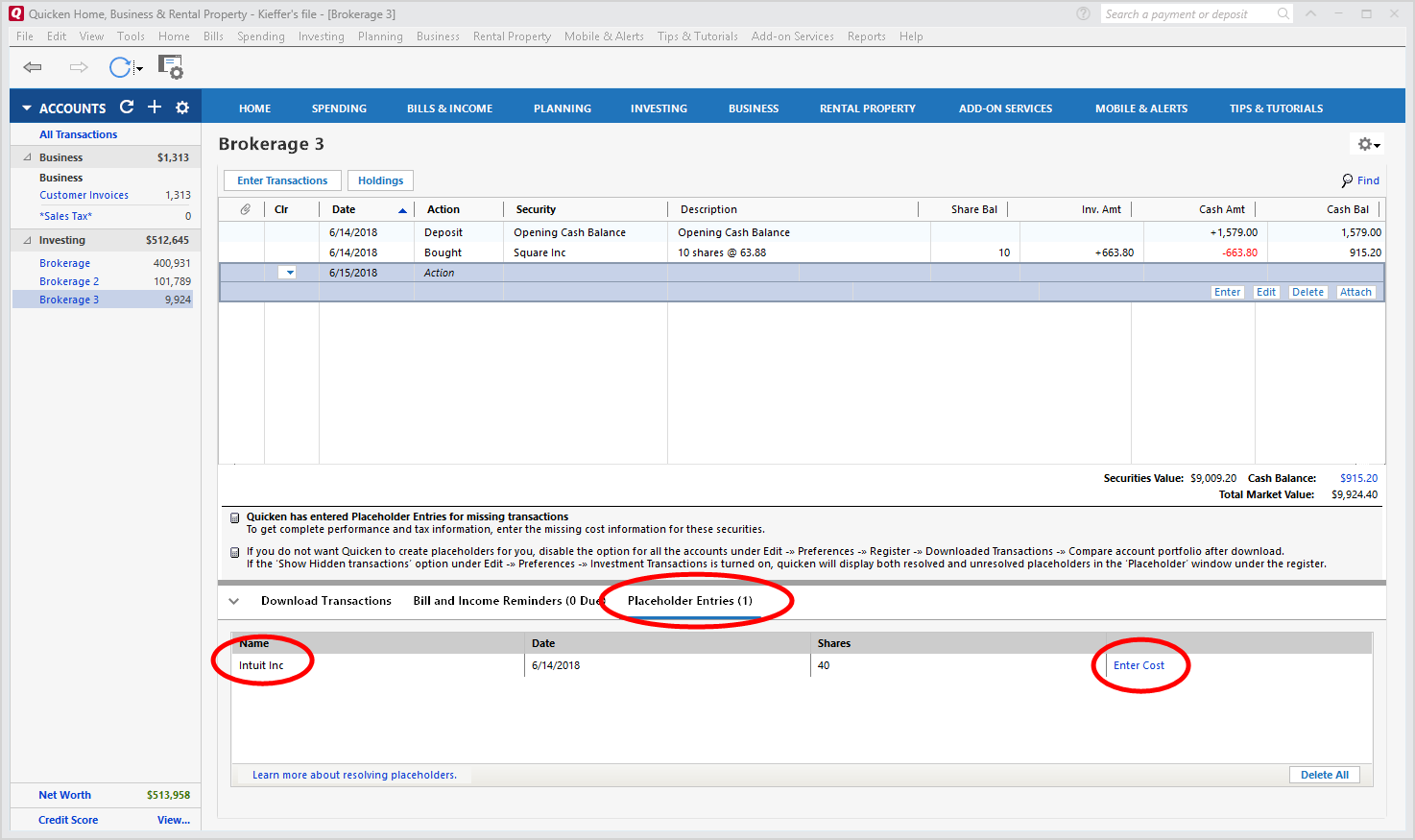Click the Enter Cost link for Intuit Inc
Image resolution: width=1415 pixels, height=840 pixels.
(1139, 665)
